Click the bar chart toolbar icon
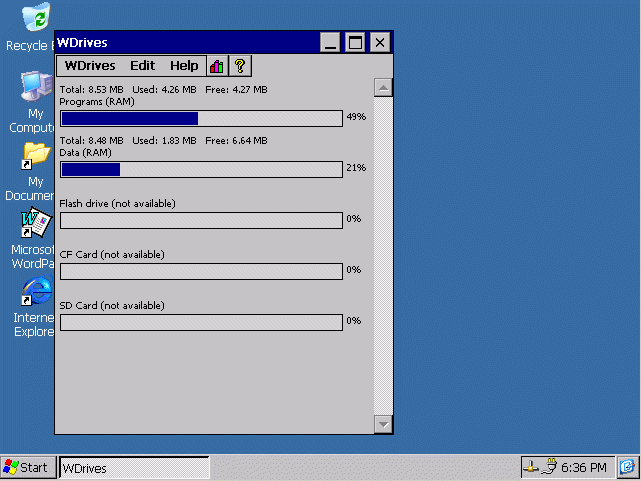Screen dimensions: 641x481 pyautogui.click(x=217, y=66)
